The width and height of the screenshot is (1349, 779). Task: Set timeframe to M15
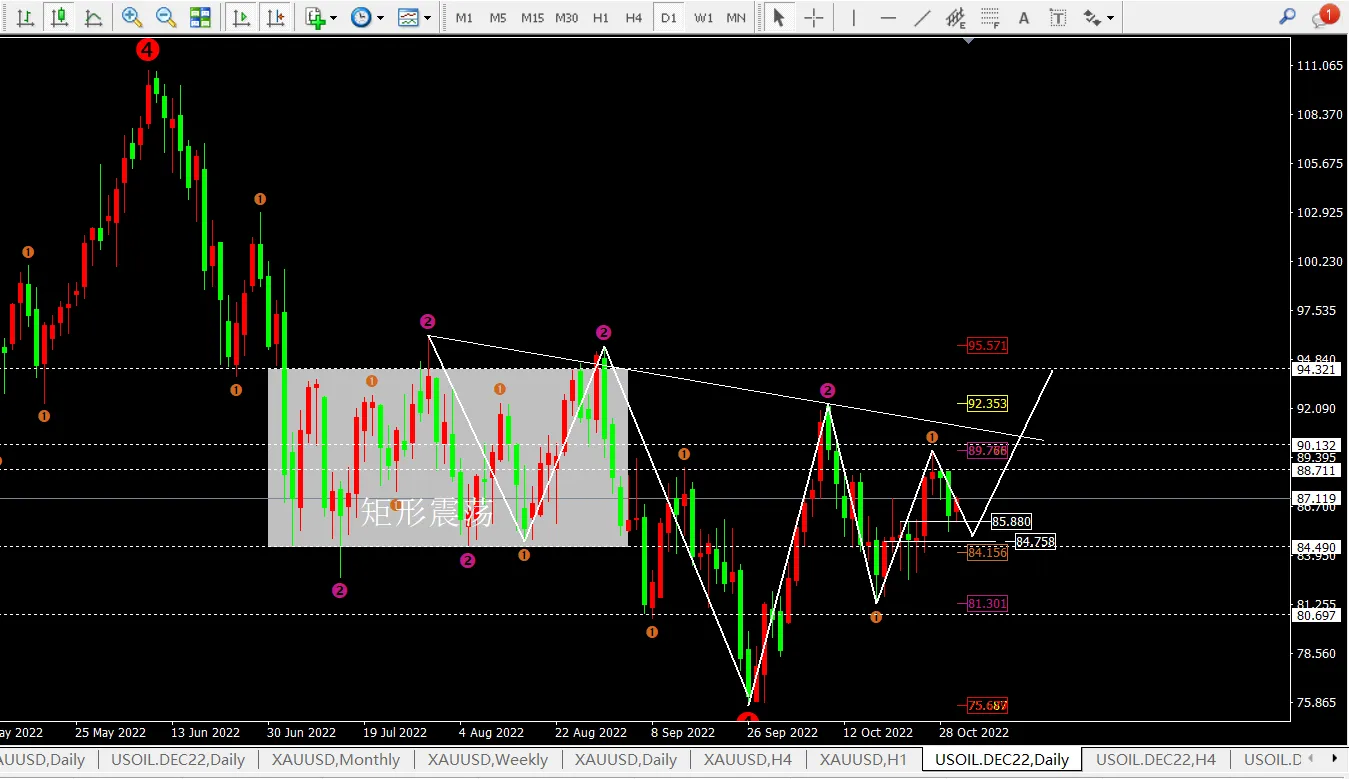click(x=532, y=18)
